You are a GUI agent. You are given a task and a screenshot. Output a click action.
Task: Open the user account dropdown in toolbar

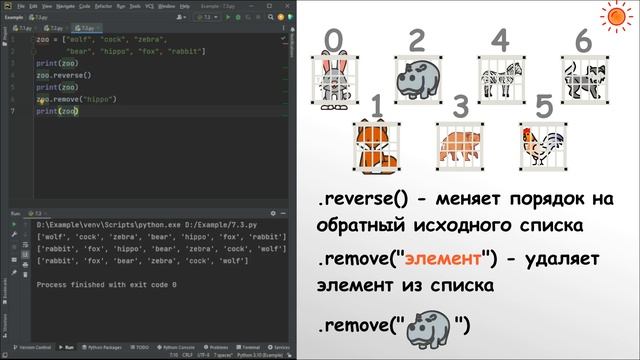click(x=181, y=17)
